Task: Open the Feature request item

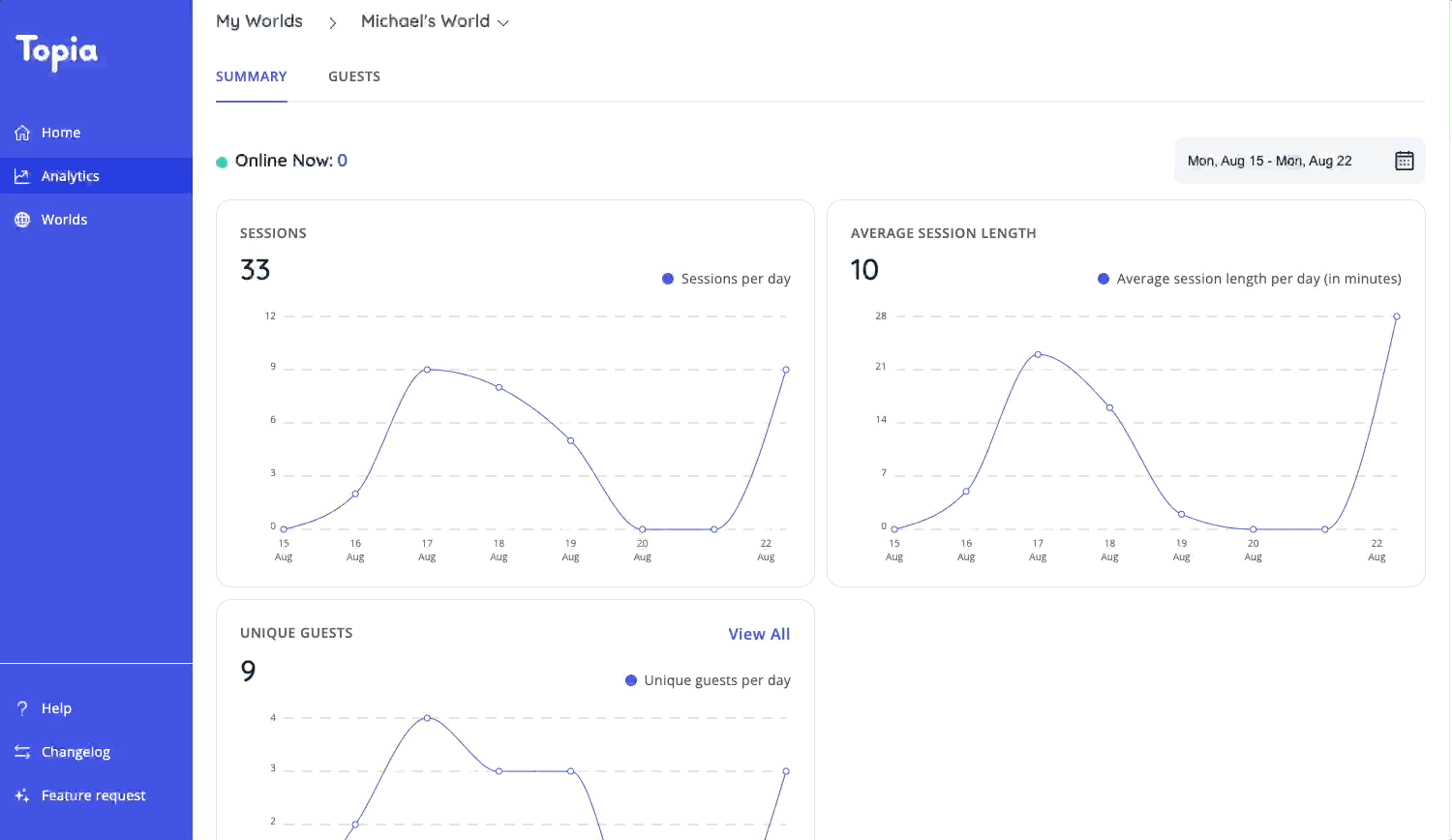Action: tap(96, 795)
